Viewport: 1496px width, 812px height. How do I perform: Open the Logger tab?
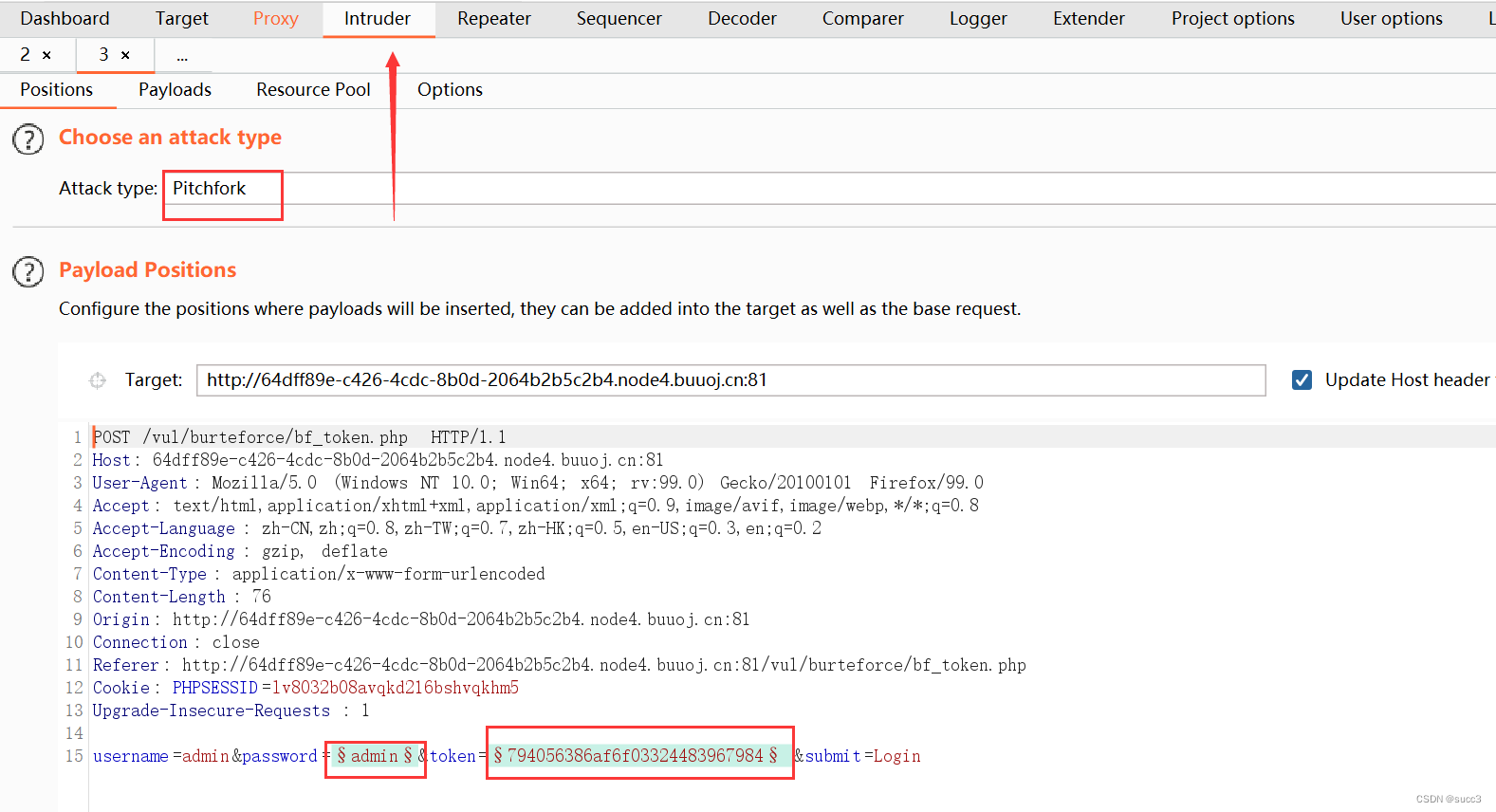point(979,19)
